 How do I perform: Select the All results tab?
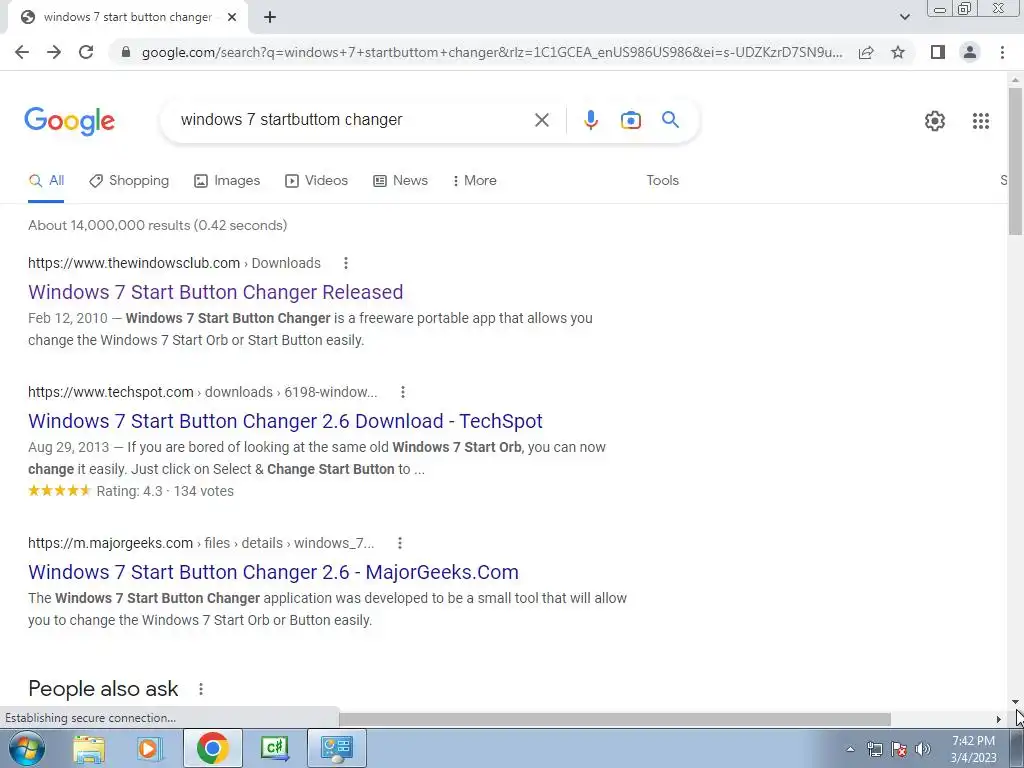46,181
